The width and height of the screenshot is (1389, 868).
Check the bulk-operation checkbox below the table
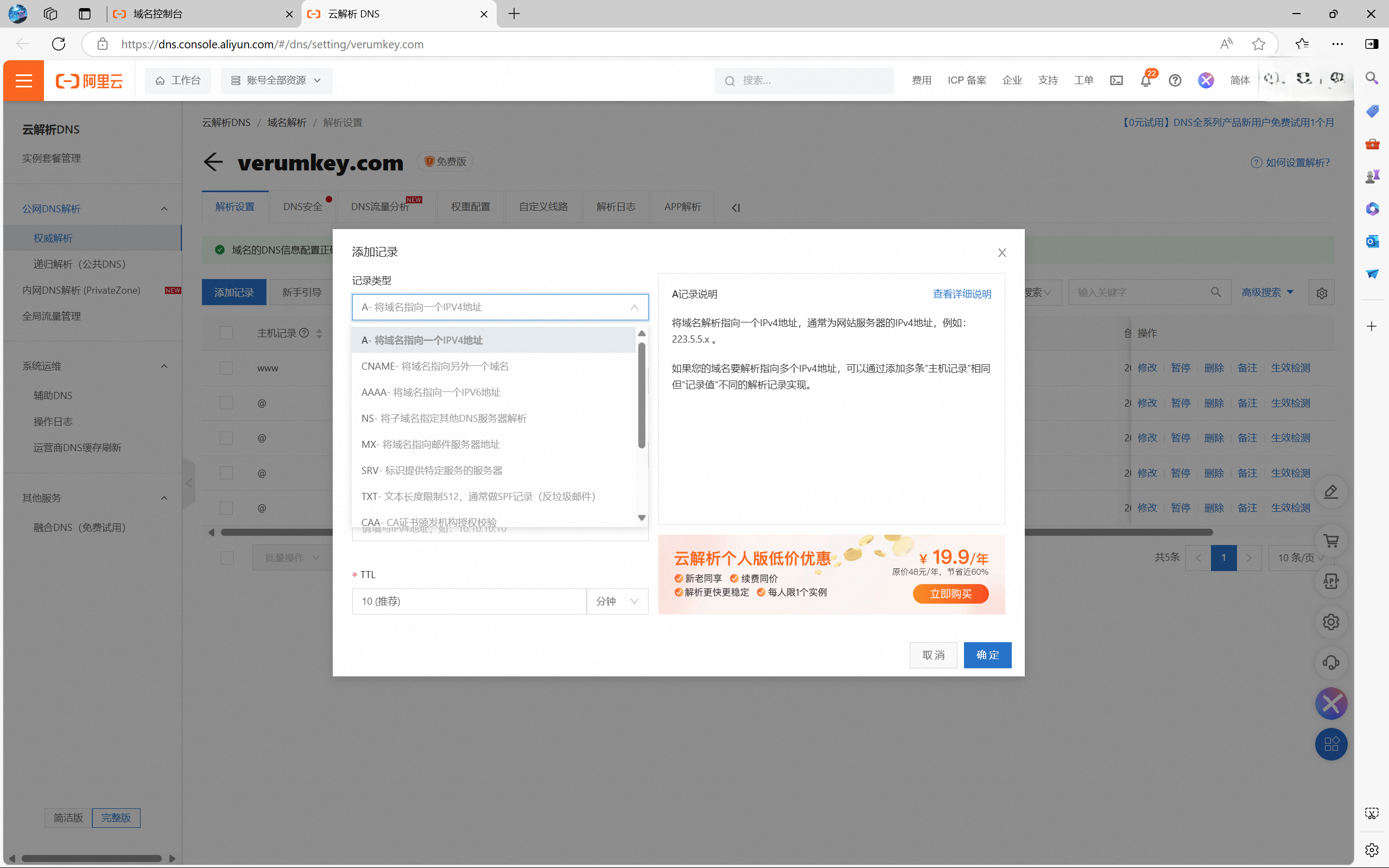click(x=227, y=558)
